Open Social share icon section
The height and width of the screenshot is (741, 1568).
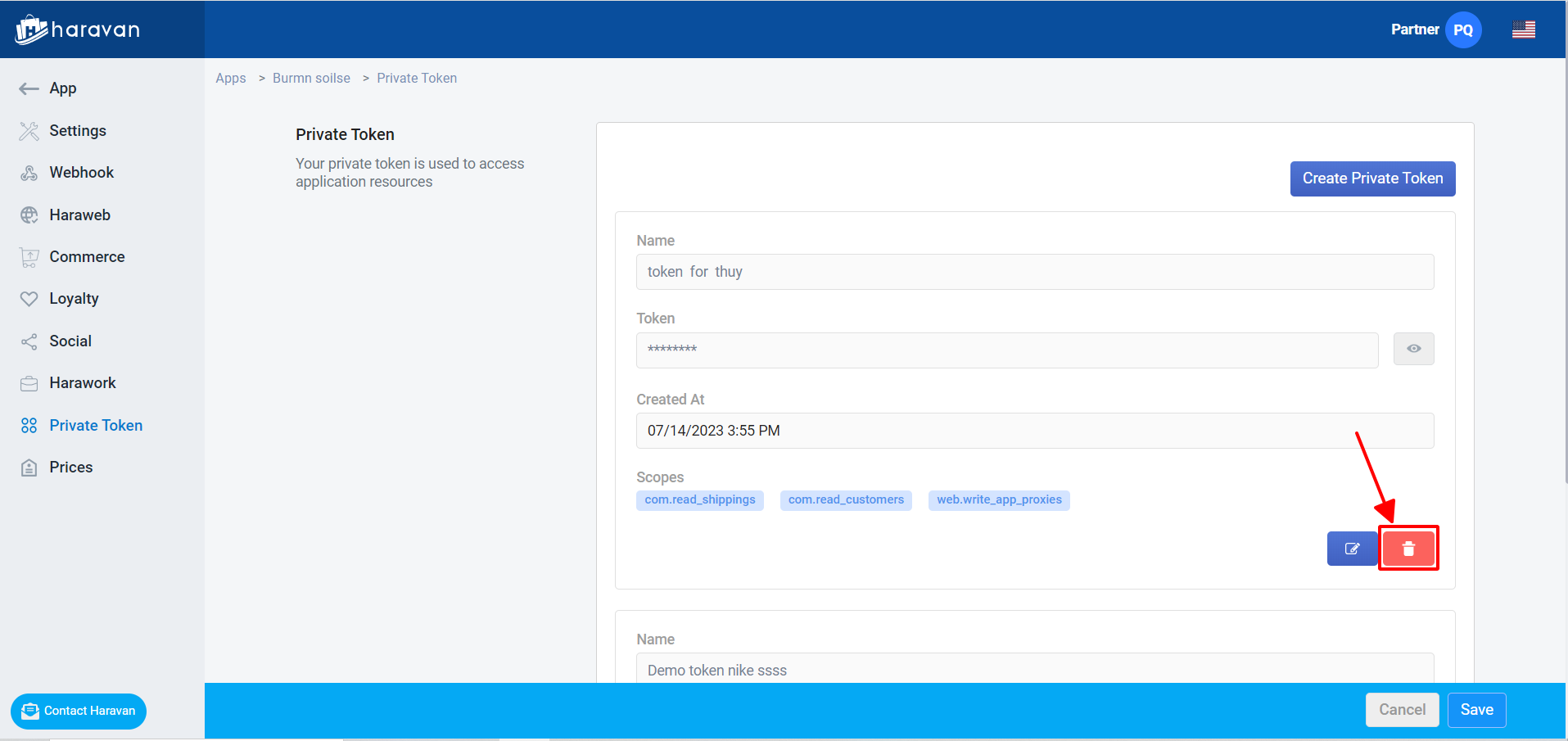(x=29, y=341)
